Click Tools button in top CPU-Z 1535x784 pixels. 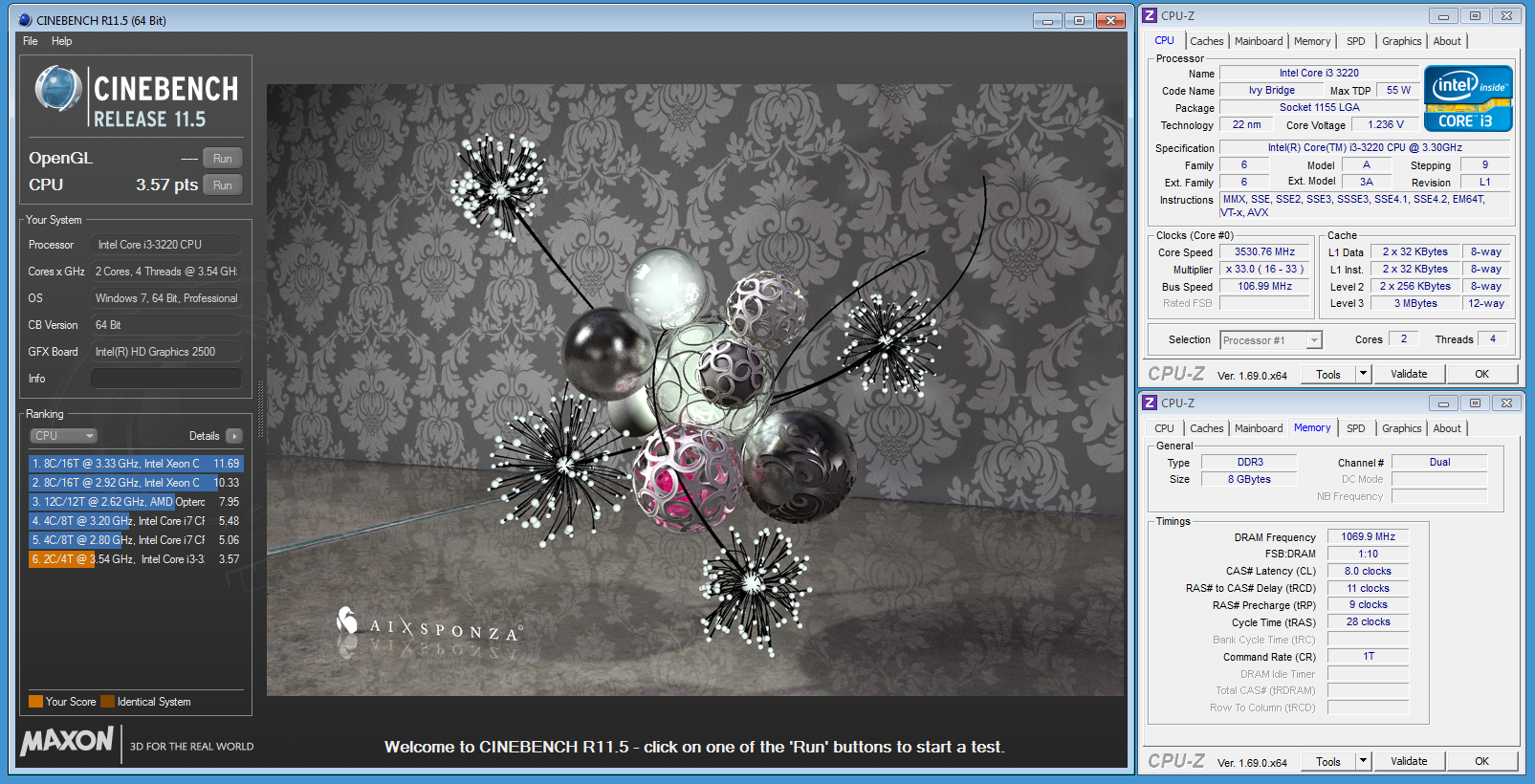click(1328, 375)
